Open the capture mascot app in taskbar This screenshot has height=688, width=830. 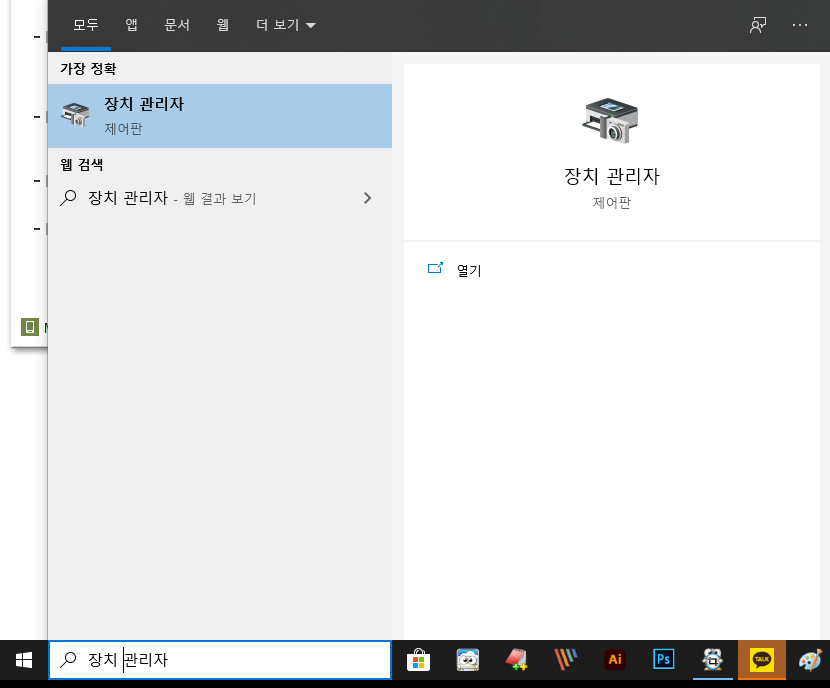pyautogui.click(x=712, y=660)
